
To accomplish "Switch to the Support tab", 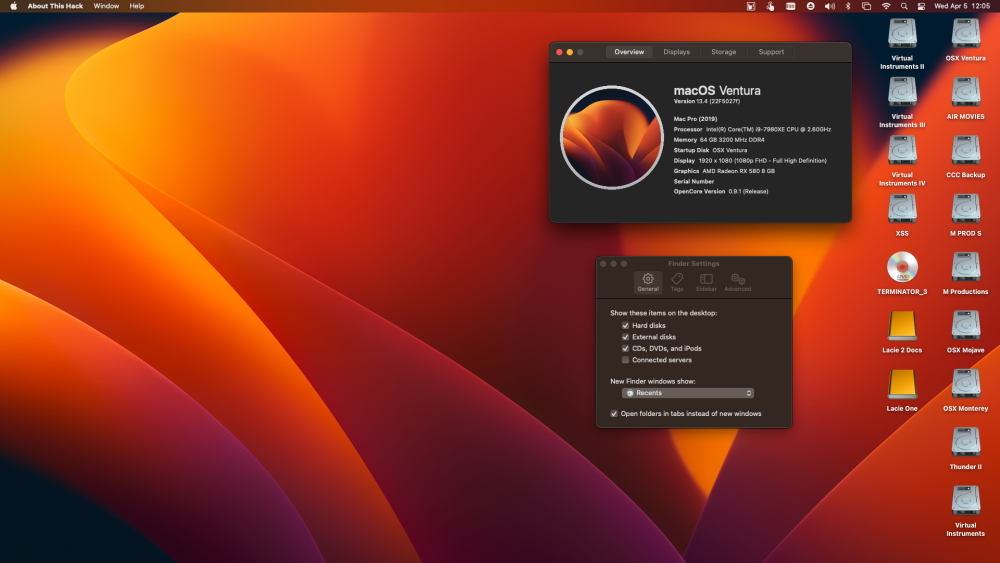I will coord(771,52).
